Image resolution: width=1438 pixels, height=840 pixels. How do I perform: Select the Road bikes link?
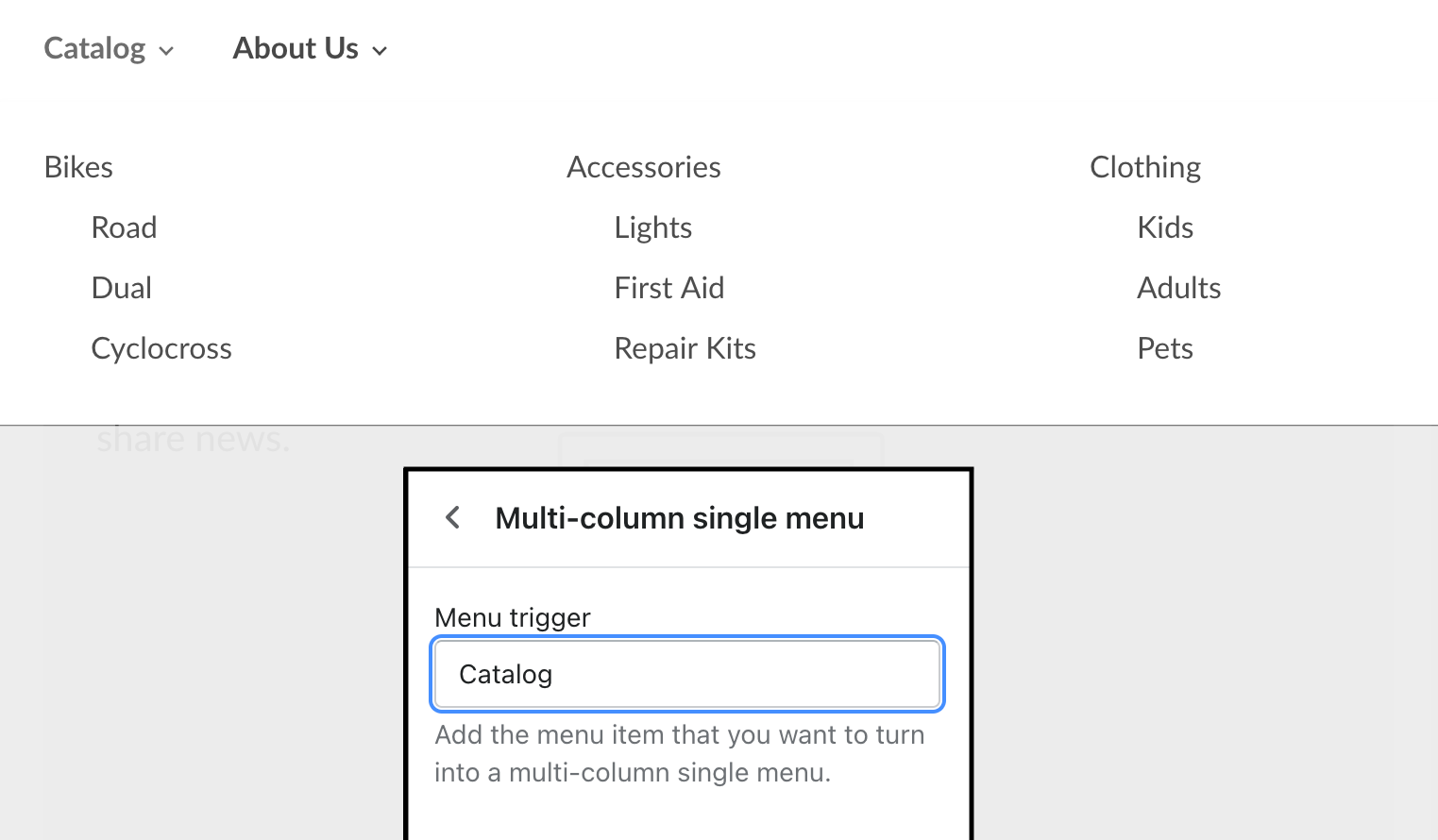click(x=124, y=227)
